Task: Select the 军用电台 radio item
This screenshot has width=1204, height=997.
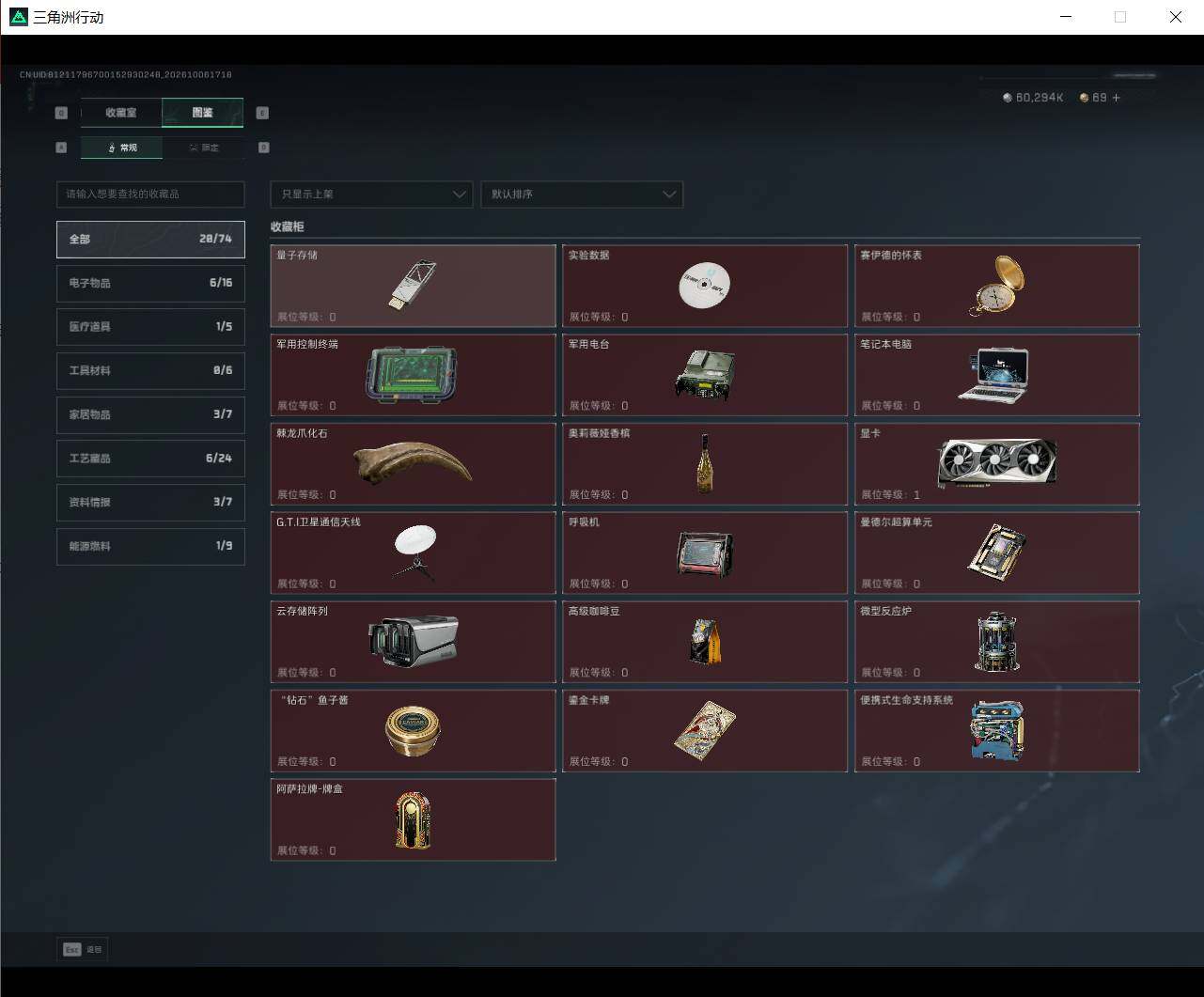Action: (x=705, y=375)
